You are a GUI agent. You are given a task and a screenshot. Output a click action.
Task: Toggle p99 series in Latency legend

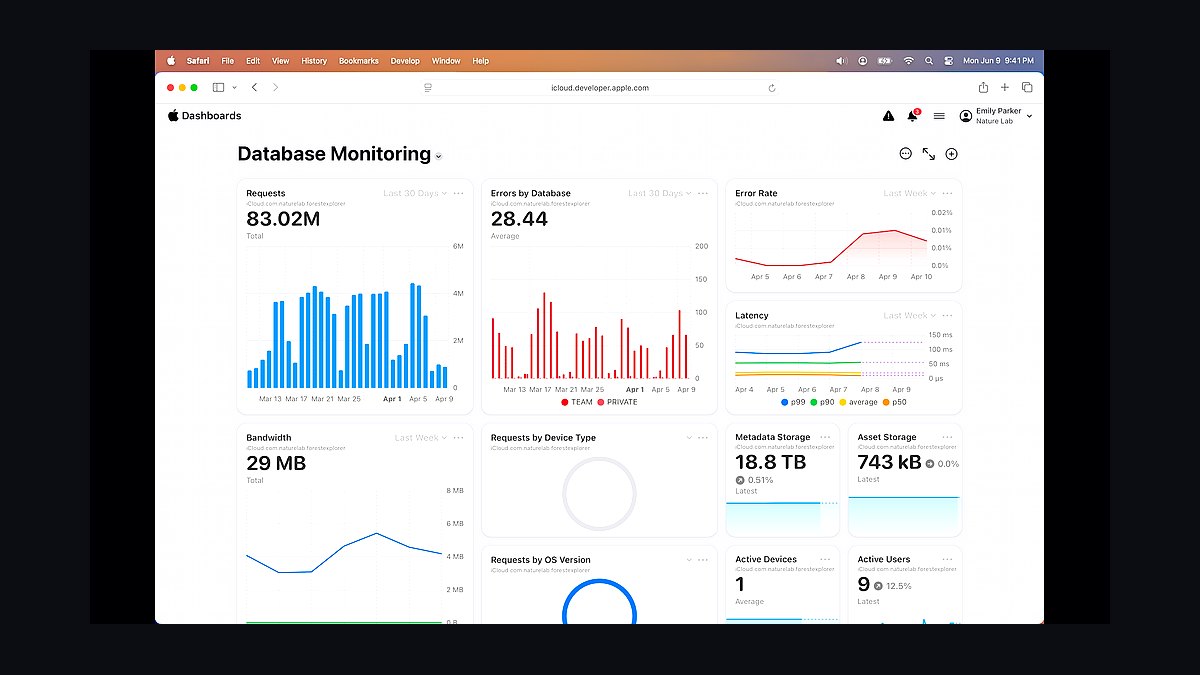pyautogui.click(x=792, y=402)
